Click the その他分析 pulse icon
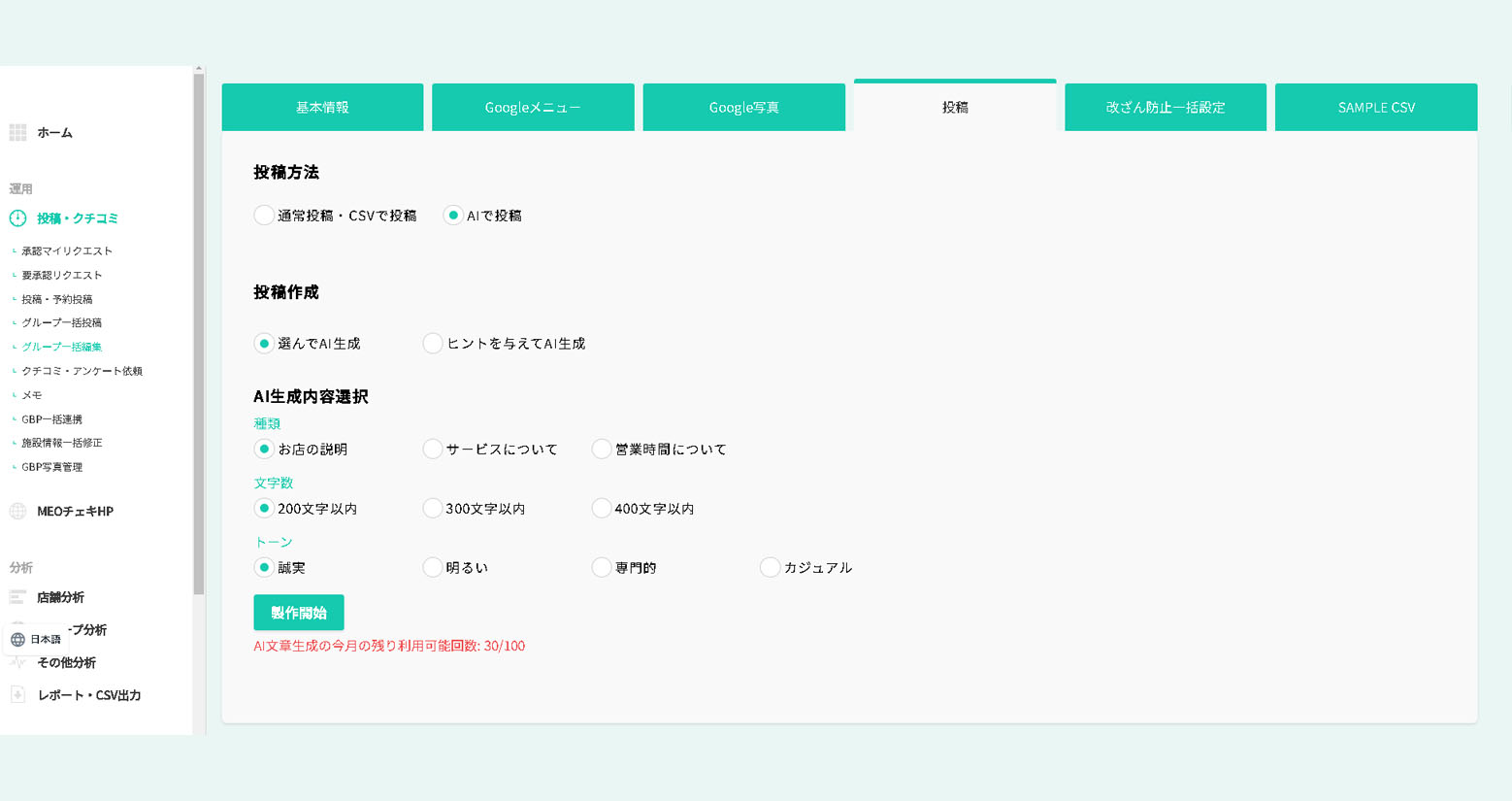Viewport: 1512px width, 801px height. [17, 663]
